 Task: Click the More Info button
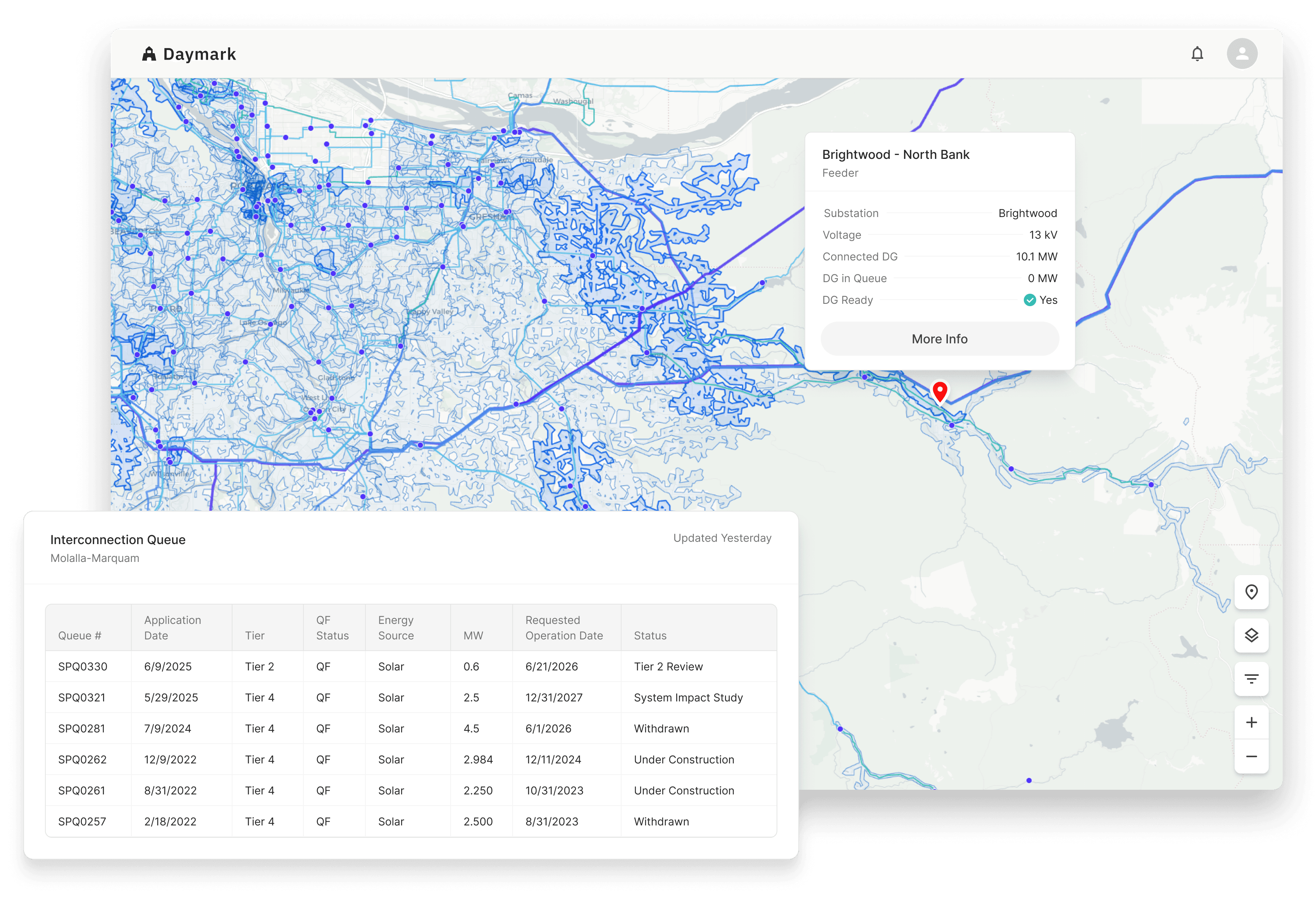(x=940, y=339)
